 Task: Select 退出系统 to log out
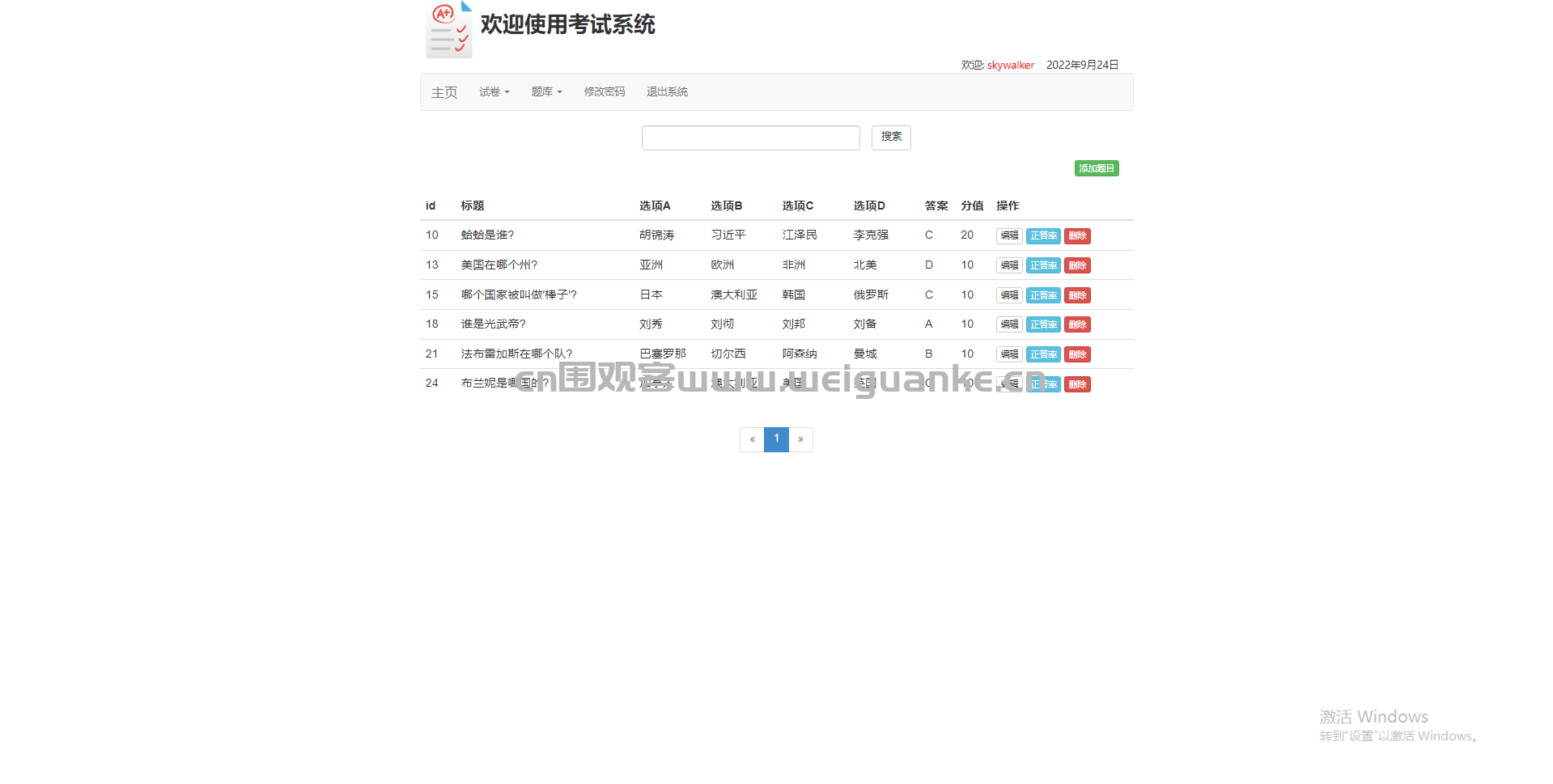[667, 92]
